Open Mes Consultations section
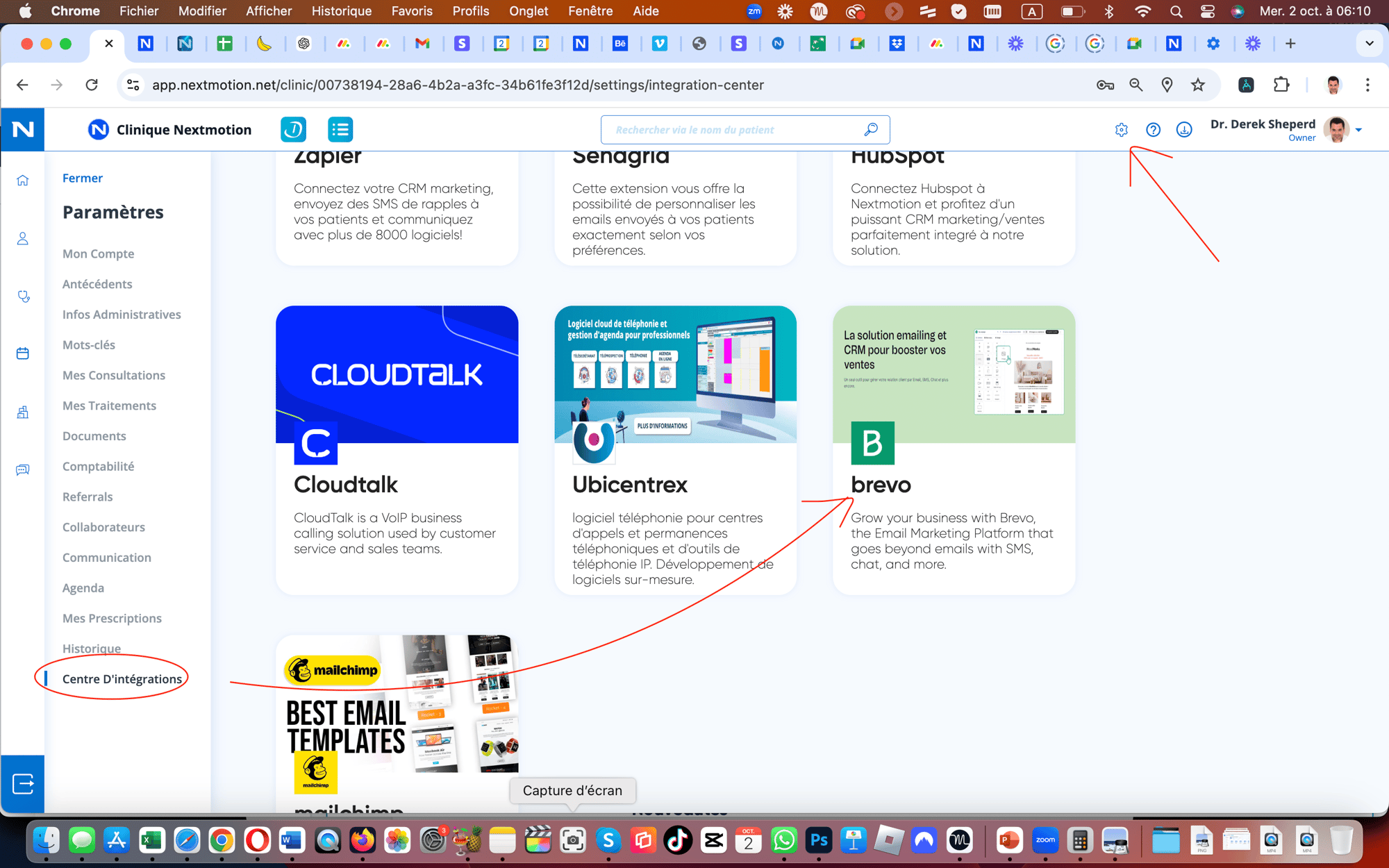Screen dimensions: 1389x868 114,375
